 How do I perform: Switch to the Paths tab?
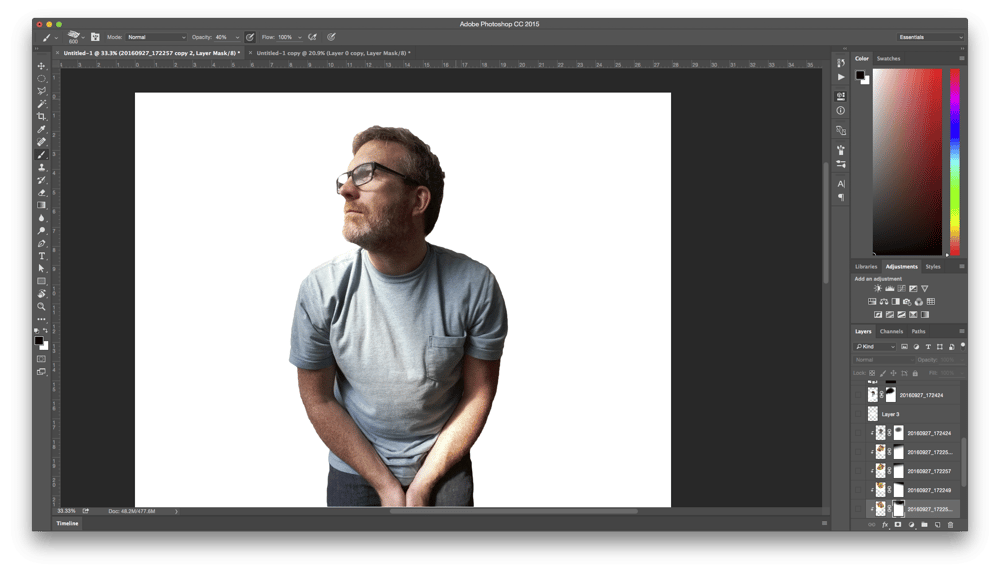[x=918, y=331]
